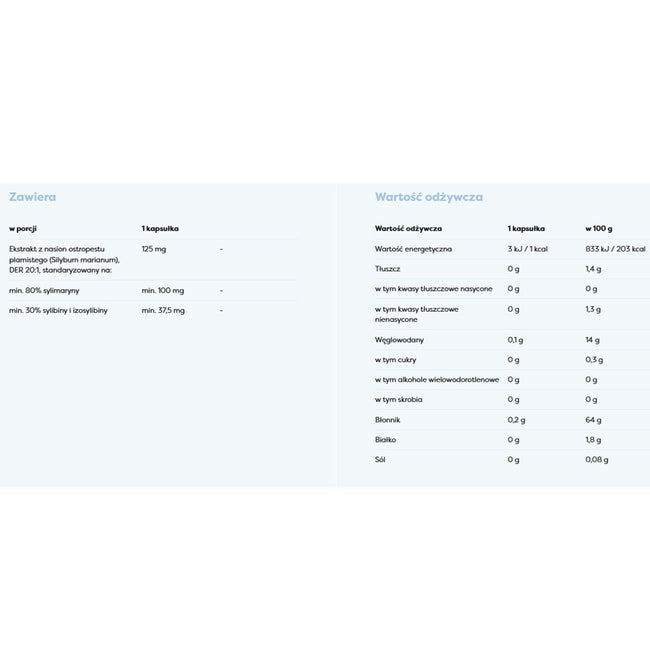Select the 1 kapsułka header under Zawiera

coord(160,228)
